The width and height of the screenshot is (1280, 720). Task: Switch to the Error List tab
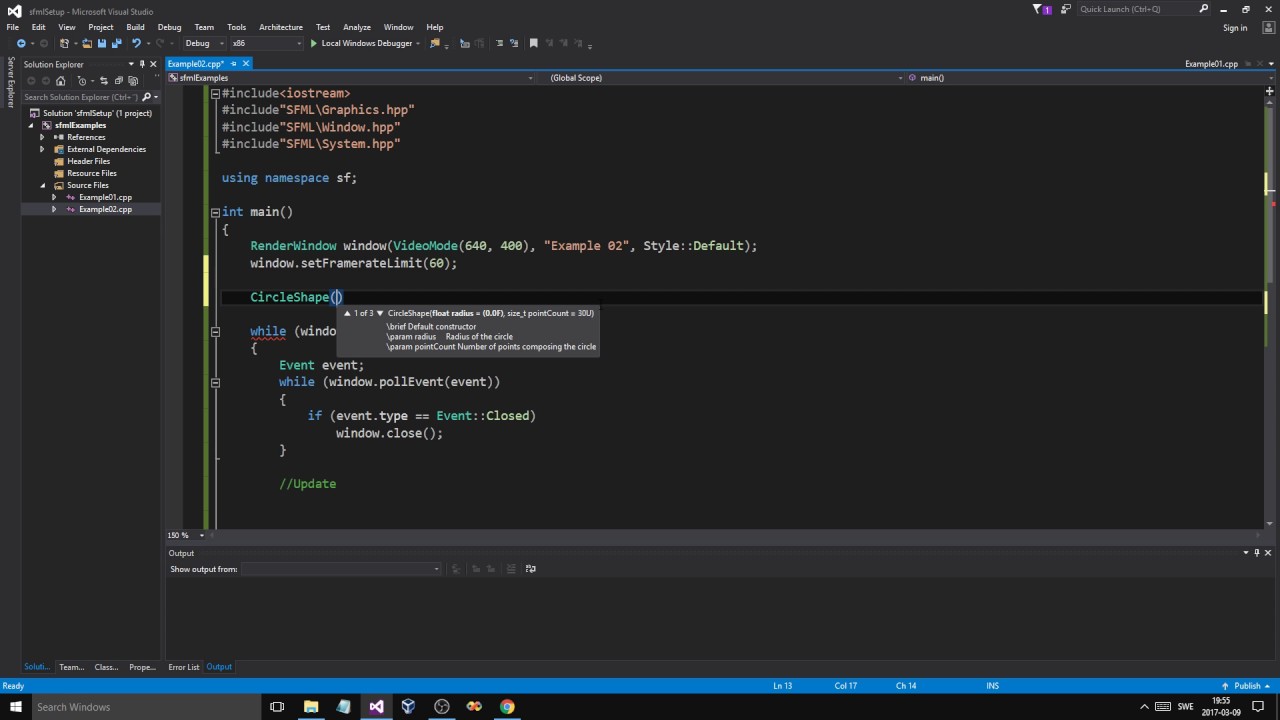click(183, 667)
